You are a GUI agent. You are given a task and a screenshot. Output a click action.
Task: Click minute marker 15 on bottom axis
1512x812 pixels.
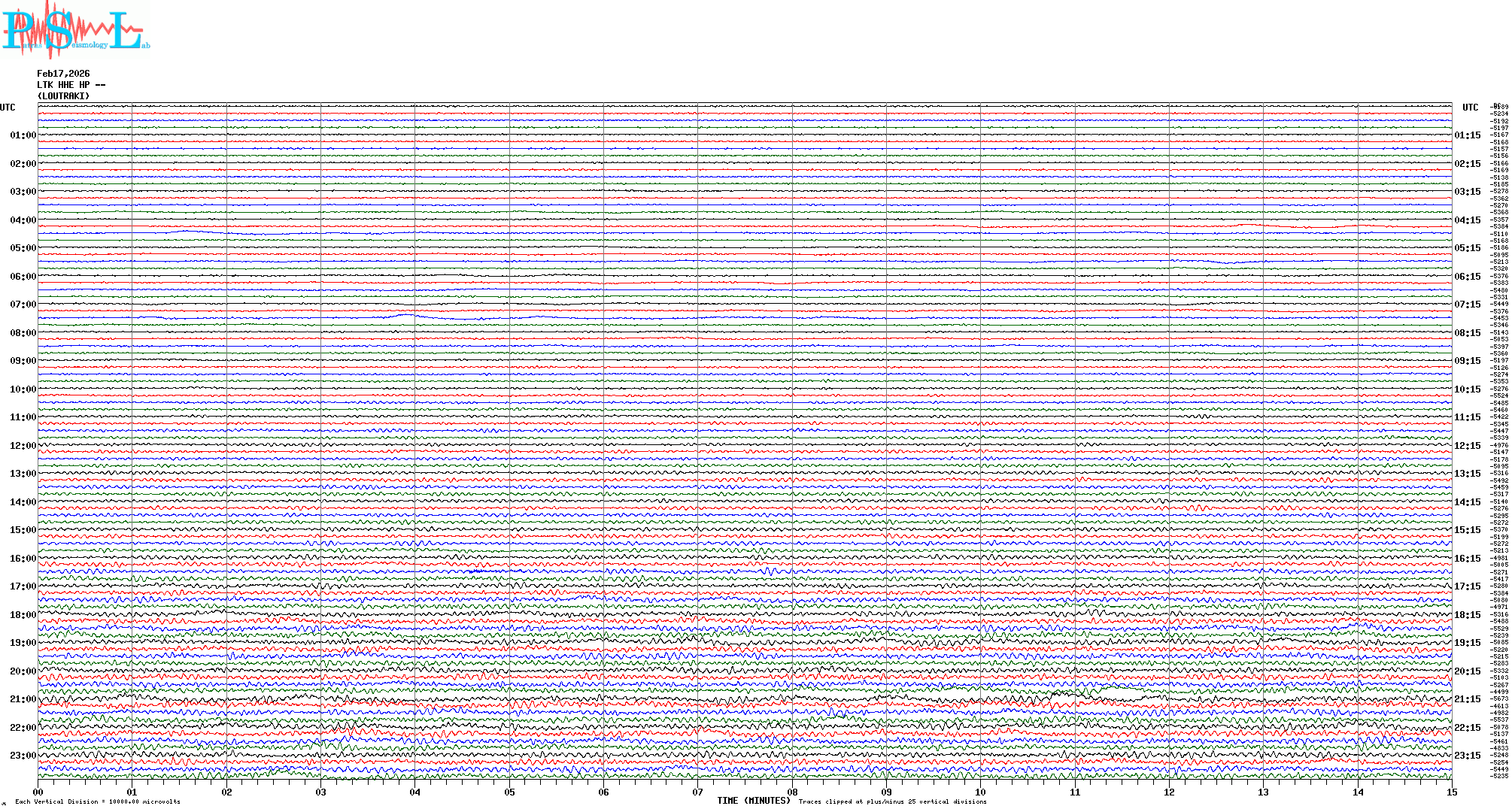[x=1452, y=792]
